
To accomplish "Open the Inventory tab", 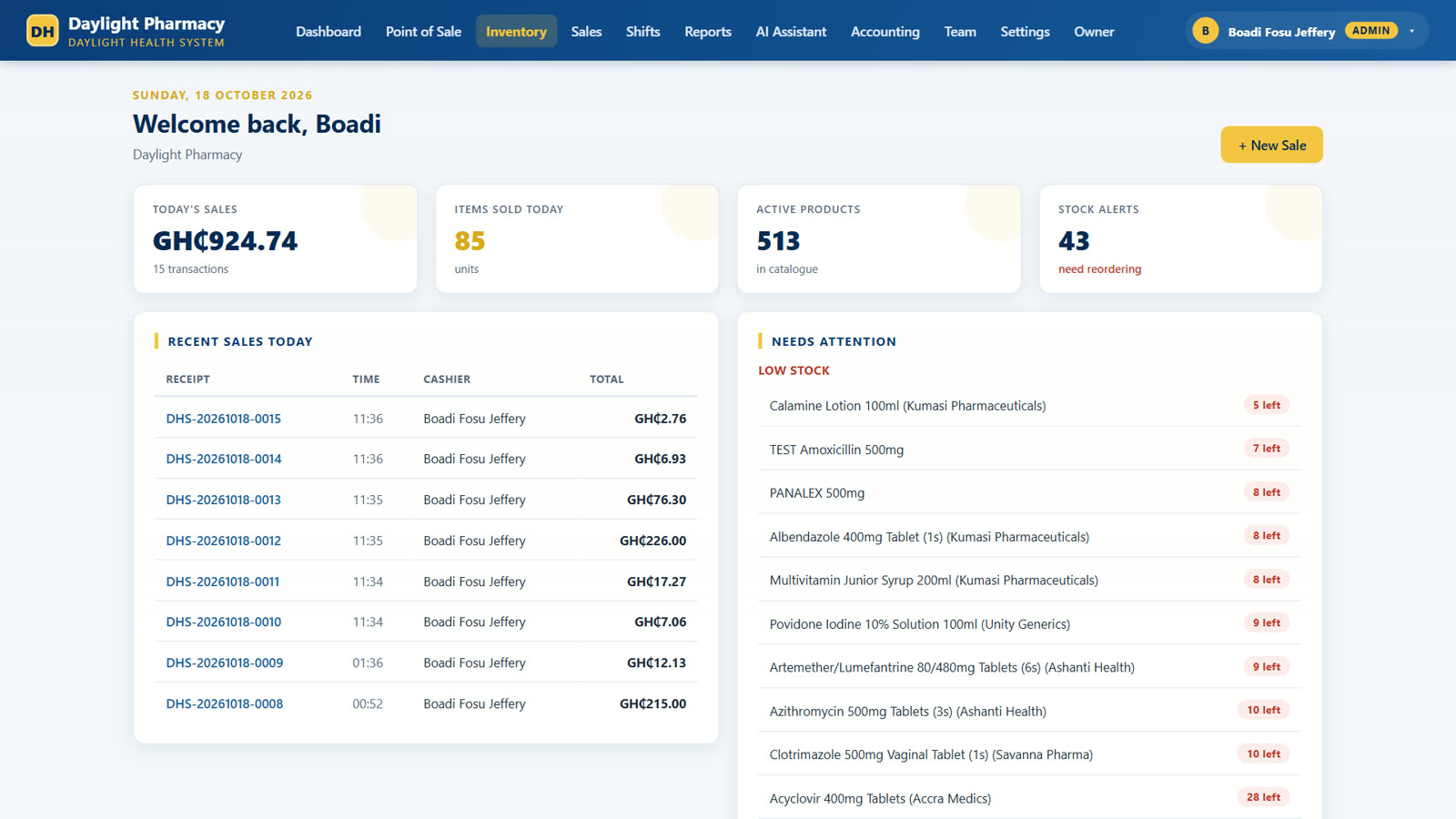I will pos(516,31).
